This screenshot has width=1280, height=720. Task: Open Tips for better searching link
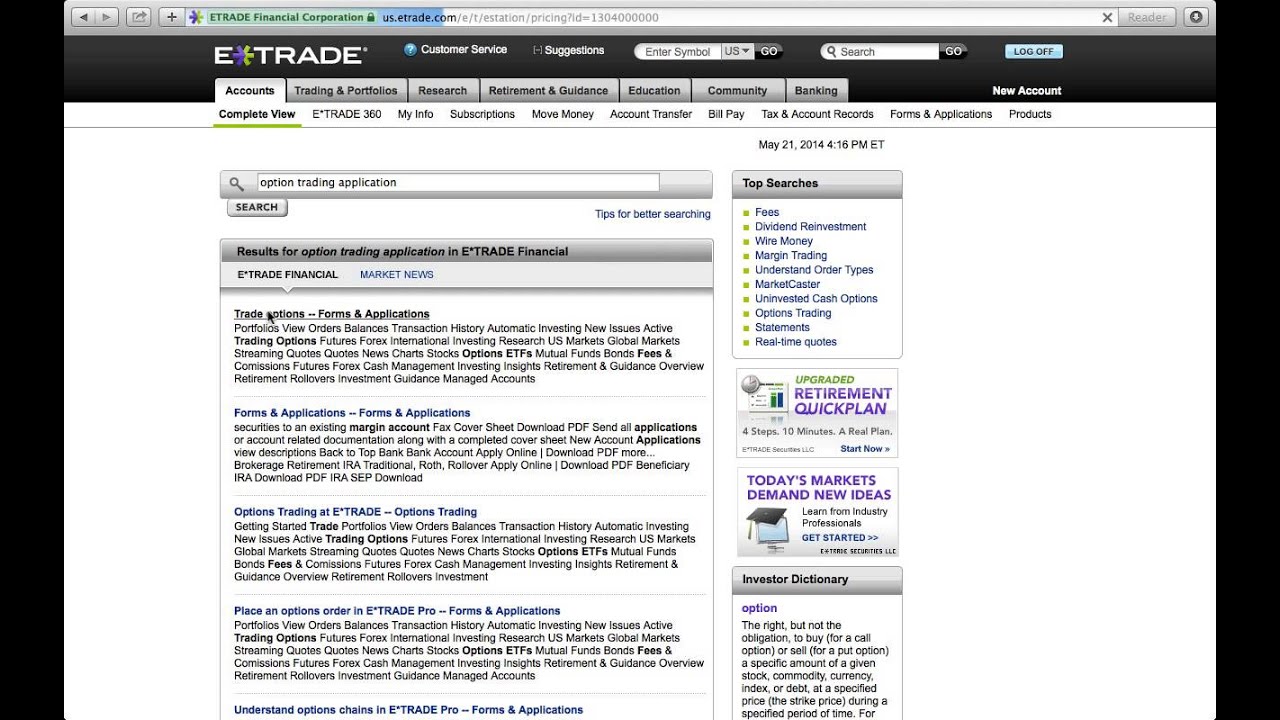(653, 214)
